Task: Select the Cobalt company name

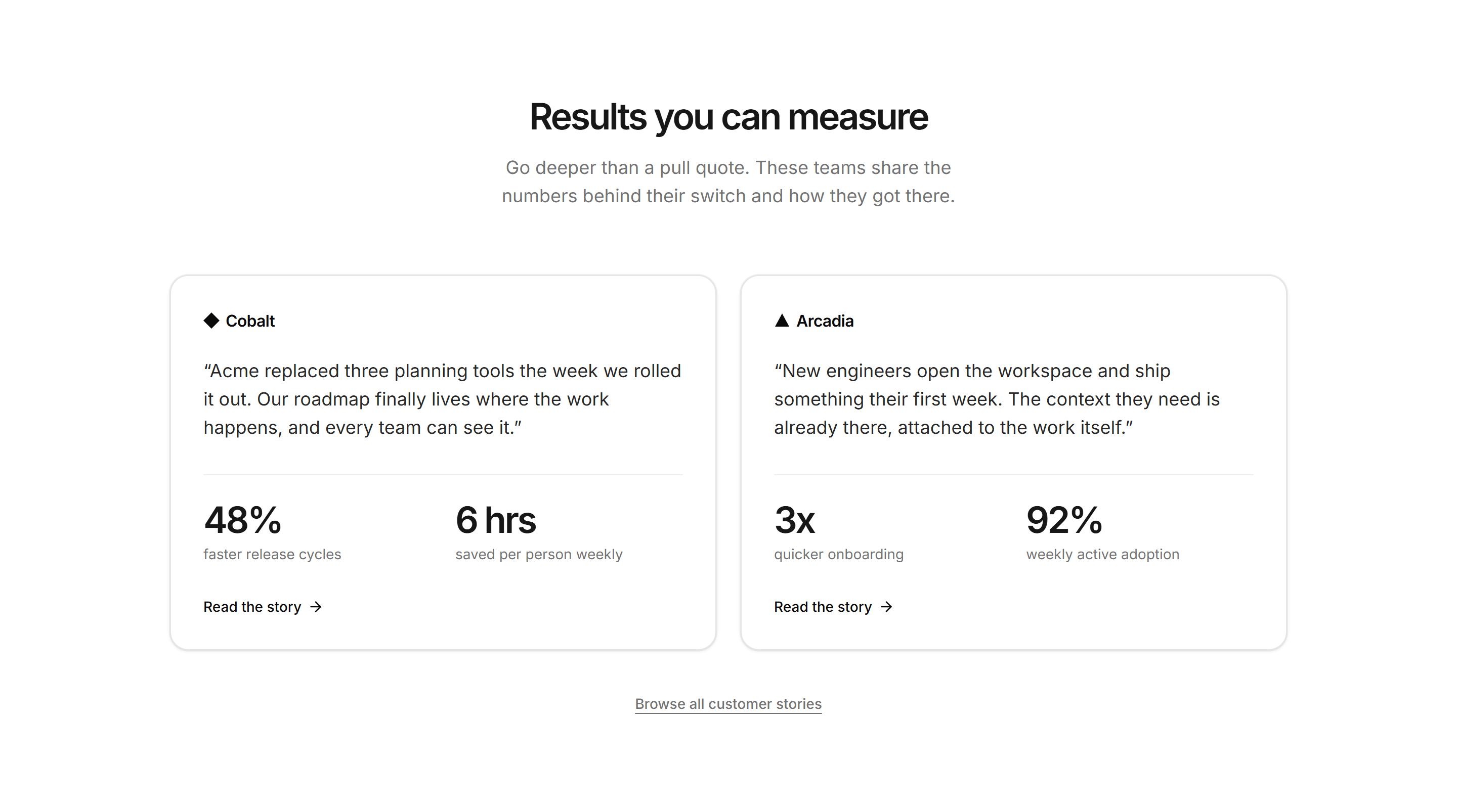Action: coord(250,321)
